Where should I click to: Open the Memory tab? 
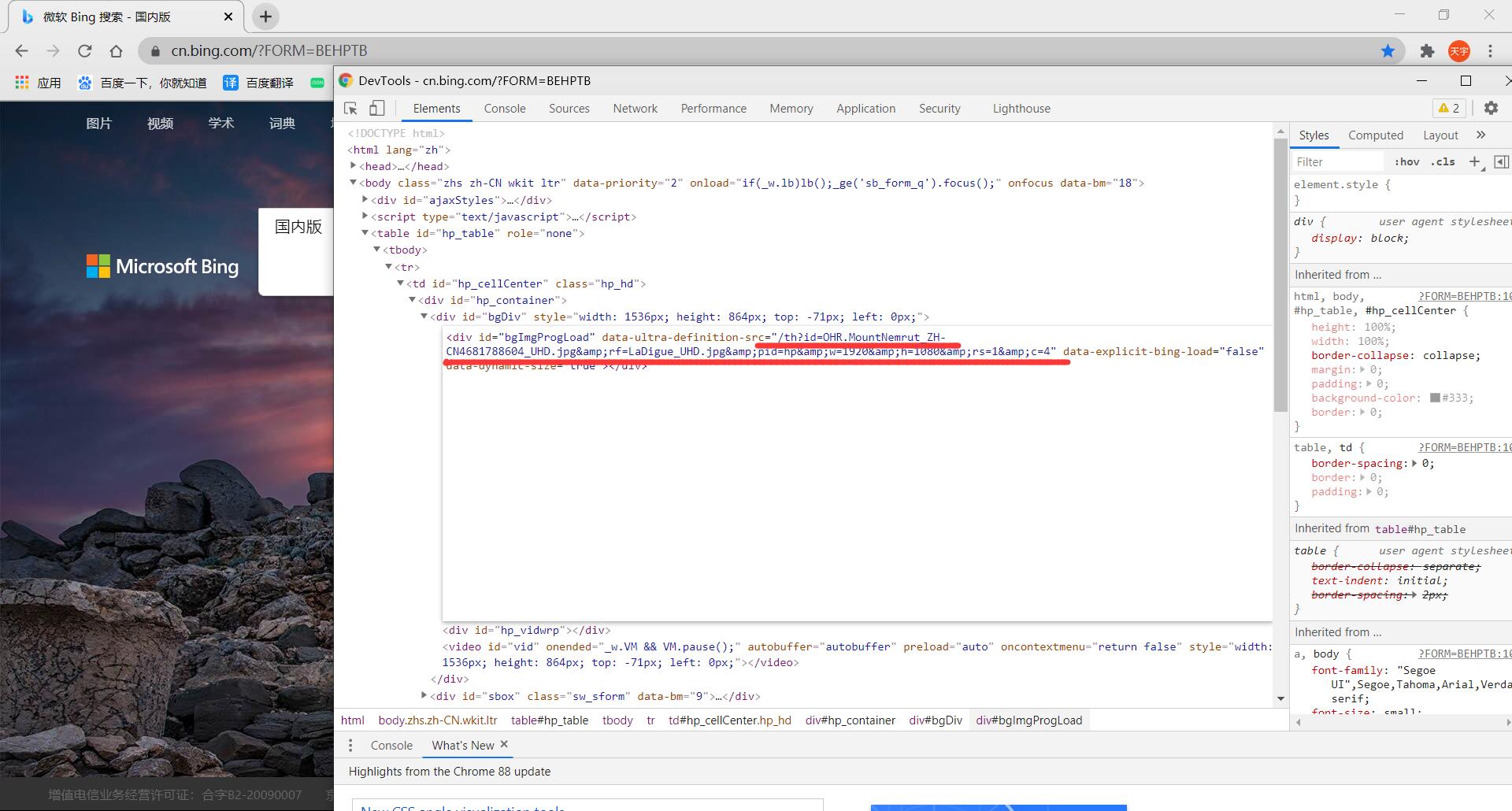[791, 109]
